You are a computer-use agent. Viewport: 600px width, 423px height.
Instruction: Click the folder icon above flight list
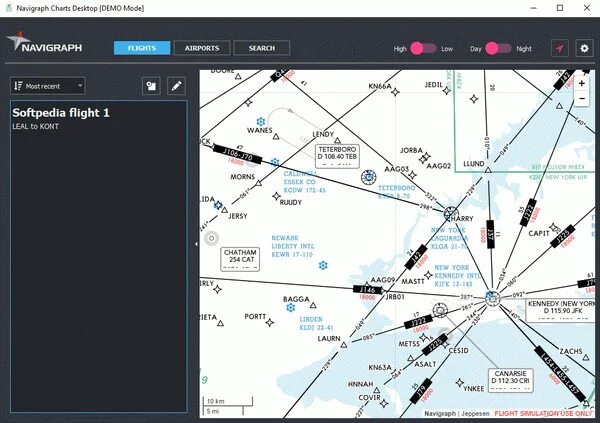pos(151,86)
